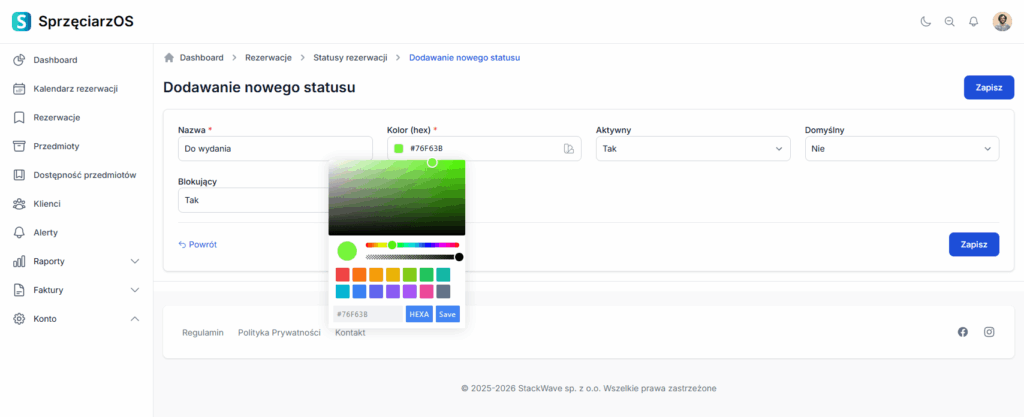
Task: Open the Aktywny dropdown
Action: click(692, 149)
